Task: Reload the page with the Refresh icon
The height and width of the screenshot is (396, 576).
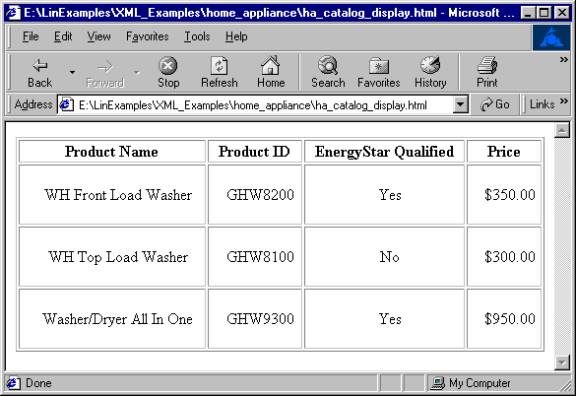Action: pyautogui.click(x=219, y=66)
